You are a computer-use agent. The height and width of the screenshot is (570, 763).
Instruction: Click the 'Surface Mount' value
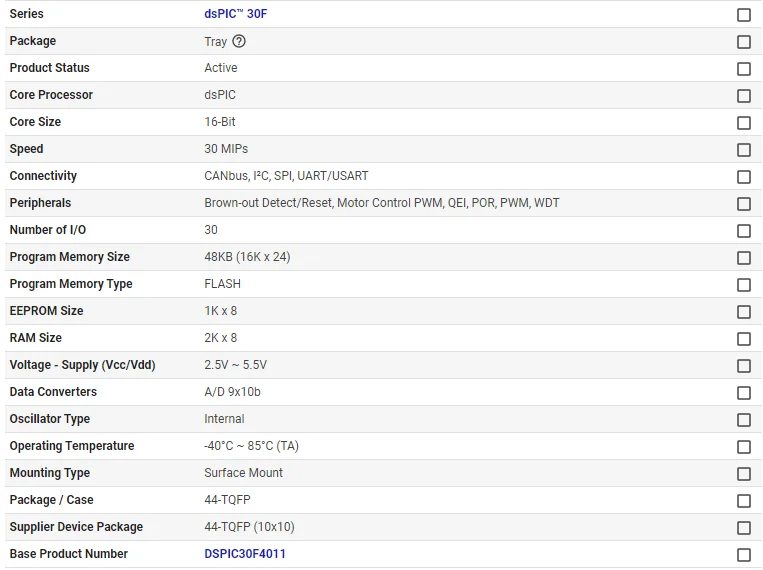coord(243,473)
